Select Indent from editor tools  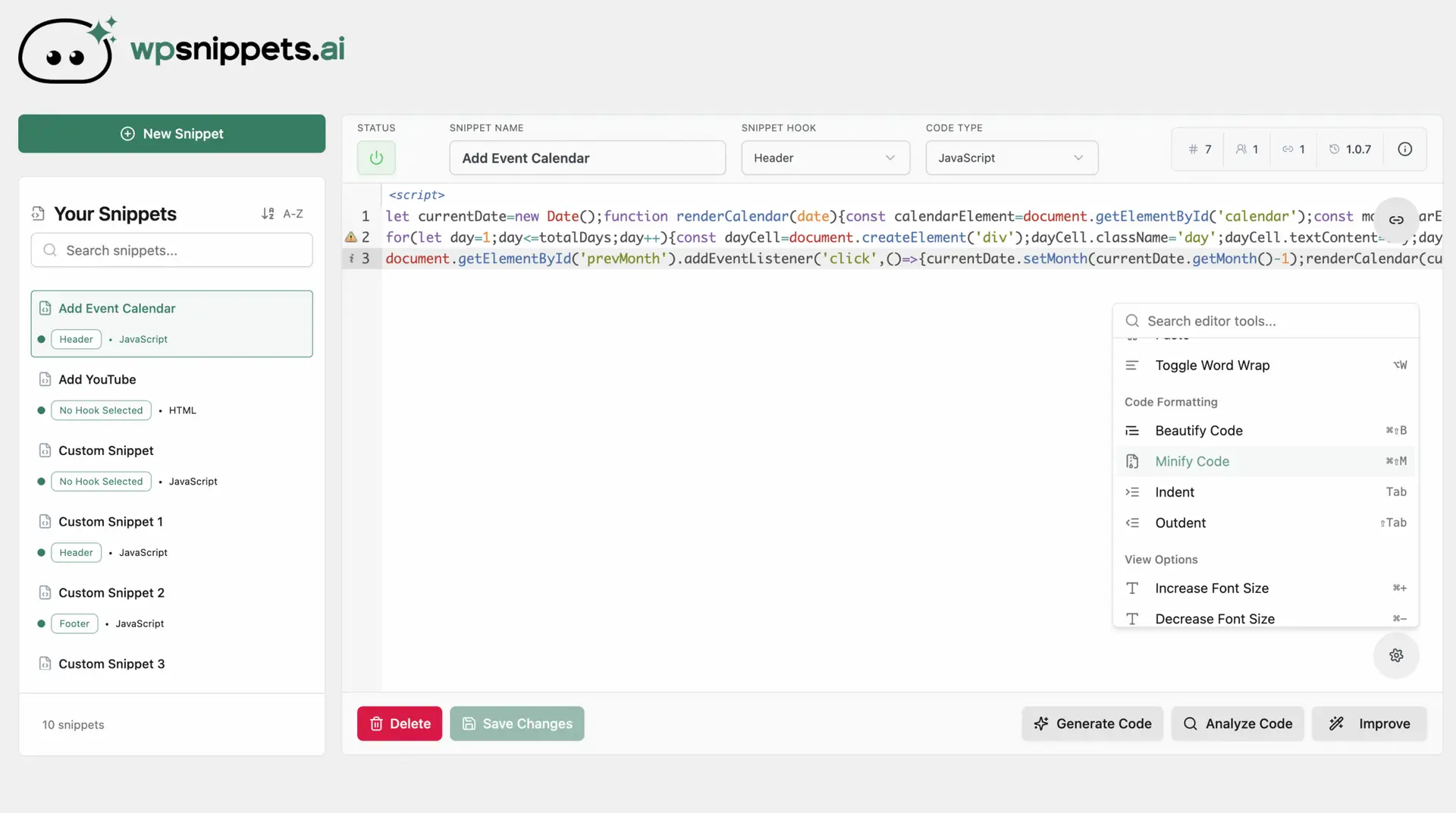click(1266, 492)
